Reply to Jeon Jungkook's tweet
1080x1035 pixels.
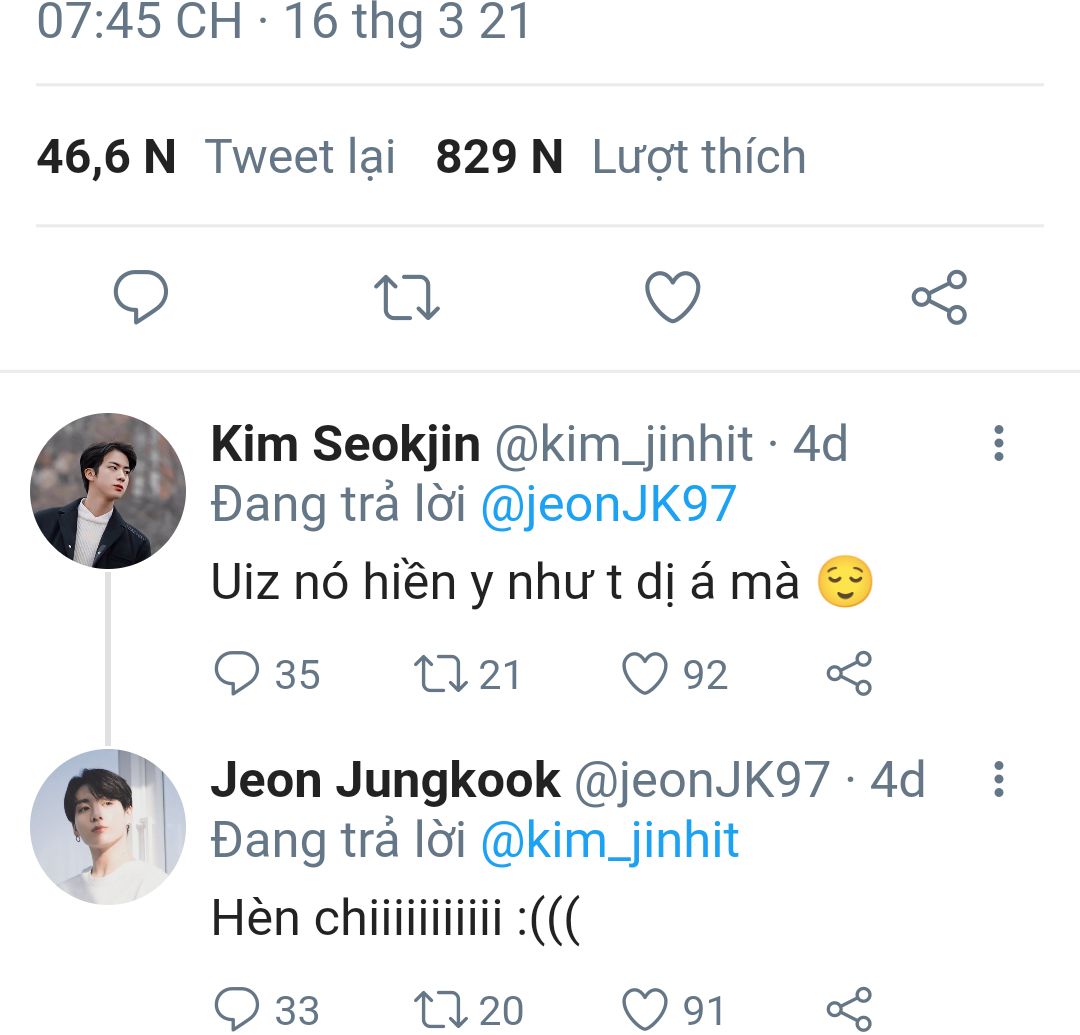238,1010
